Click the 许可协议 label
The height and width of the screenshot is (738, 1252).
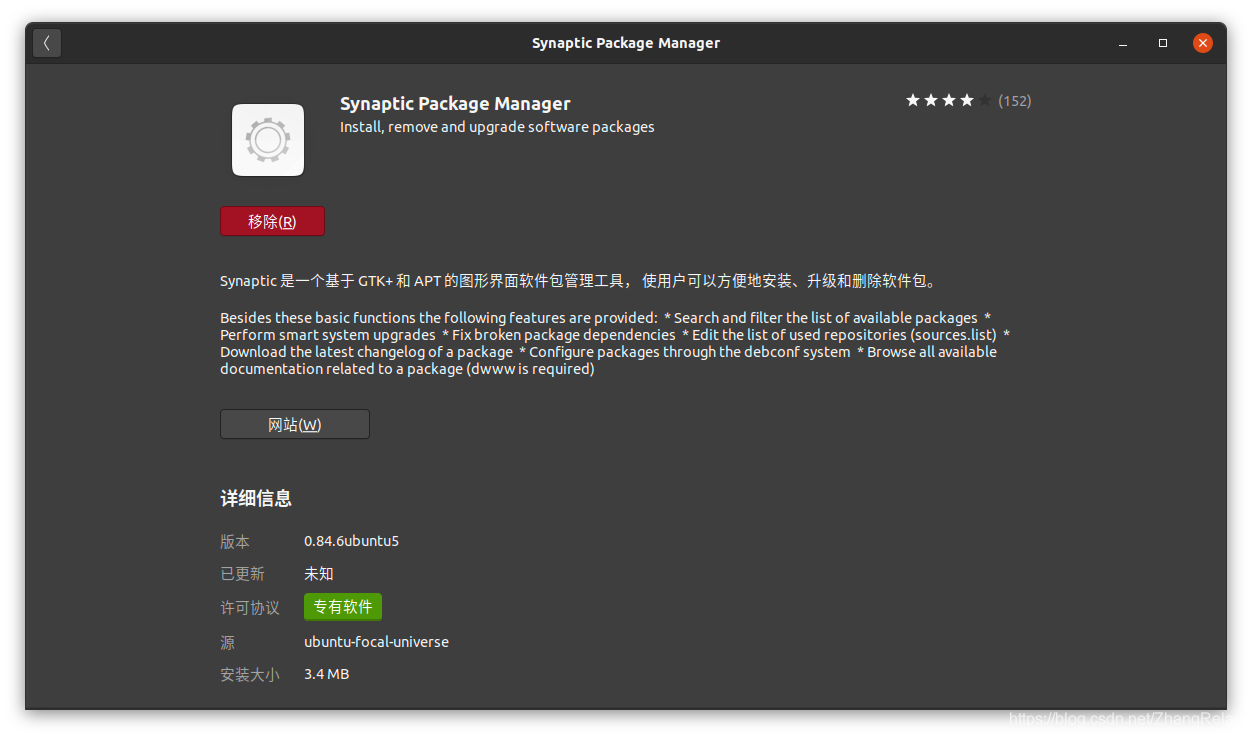[250, 607]
